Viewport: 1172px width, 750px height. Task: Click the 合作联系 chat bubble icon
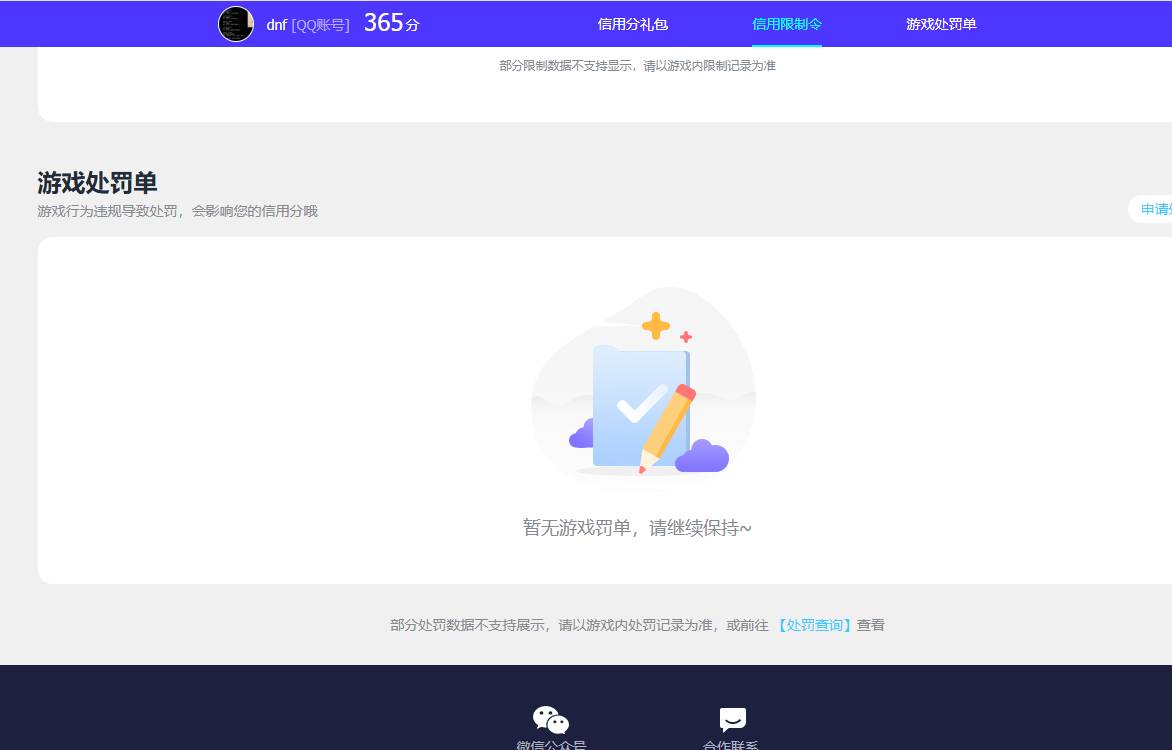pos(732,718)
